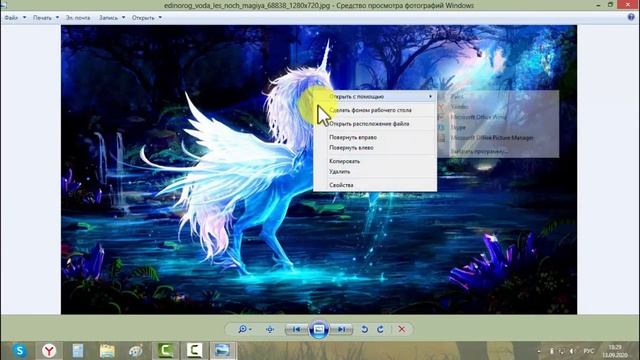This screenshot has height=360, width=640.
Task: Go to the next picture
Action: click(341, 329)
